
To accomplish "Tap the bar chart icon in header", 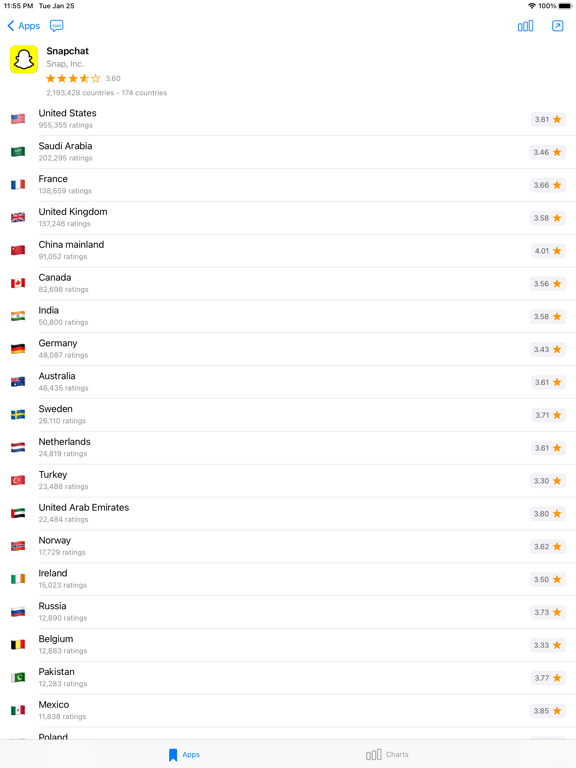I will click(525, 26).
